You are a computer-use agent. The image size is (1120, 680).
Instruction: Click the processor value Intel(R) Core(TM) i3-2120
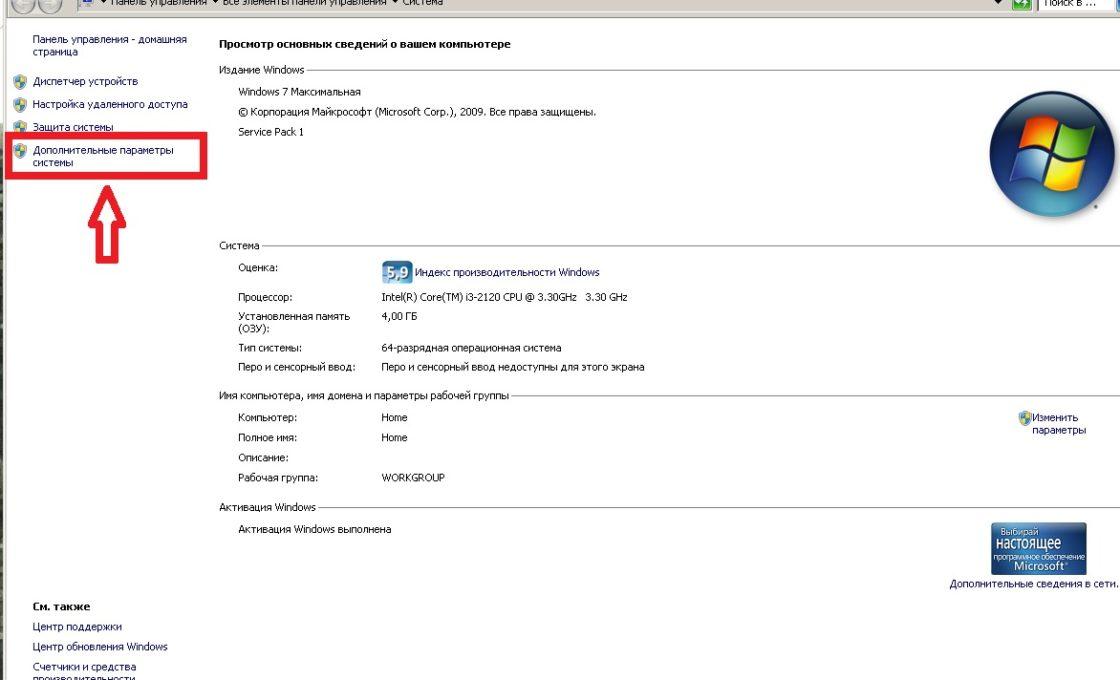coord(504,297)
